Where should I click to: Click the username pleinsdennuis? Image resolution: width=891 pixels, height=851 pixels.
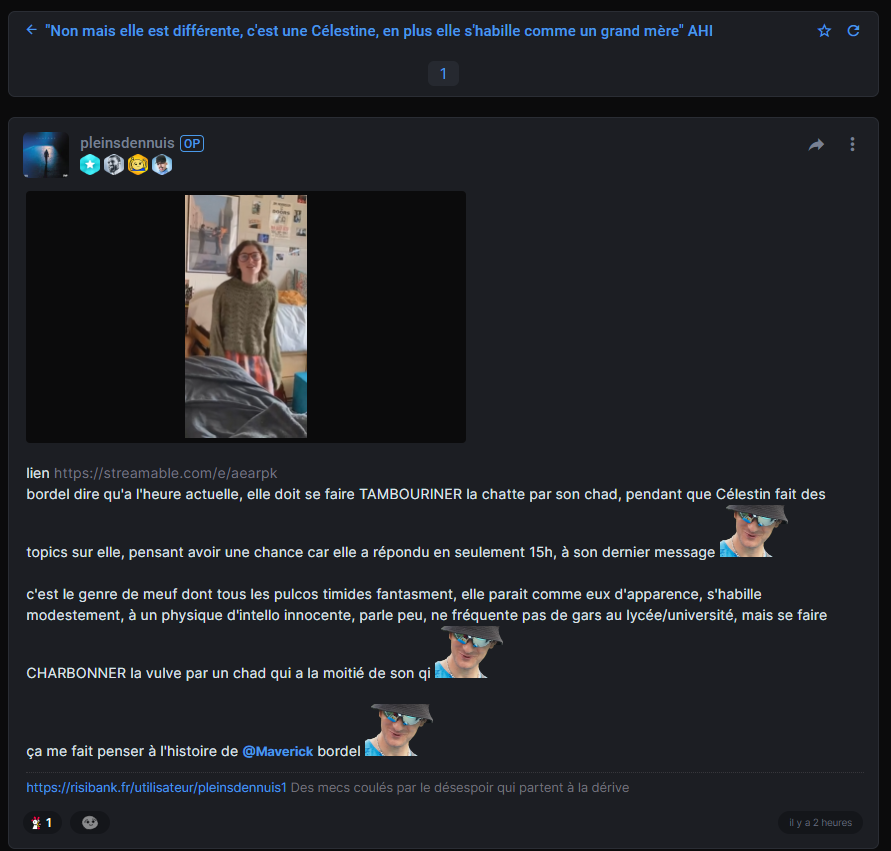coord(127,143)
